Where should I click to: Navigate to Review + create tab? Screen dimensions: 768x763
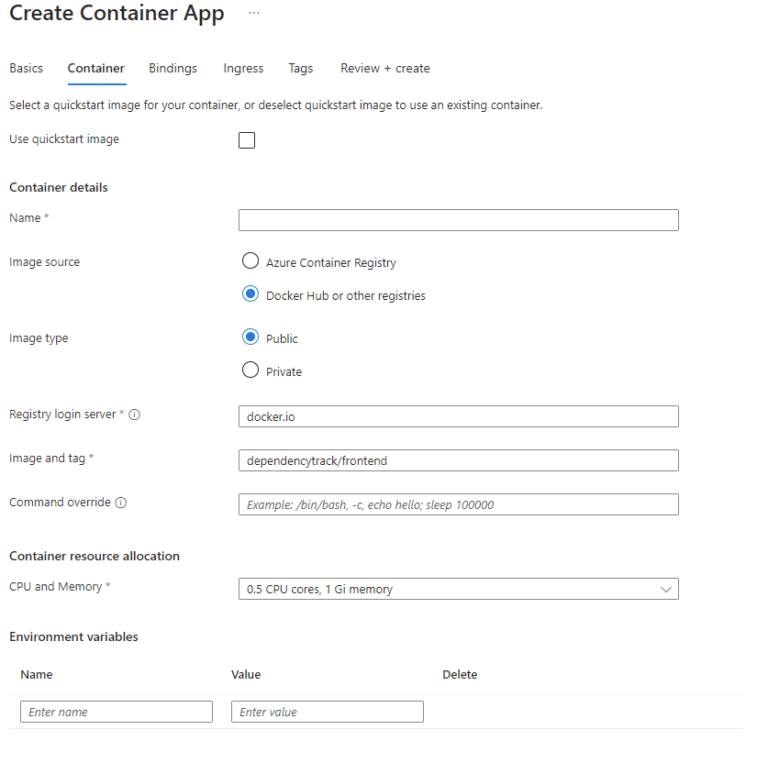coord(385,68)
